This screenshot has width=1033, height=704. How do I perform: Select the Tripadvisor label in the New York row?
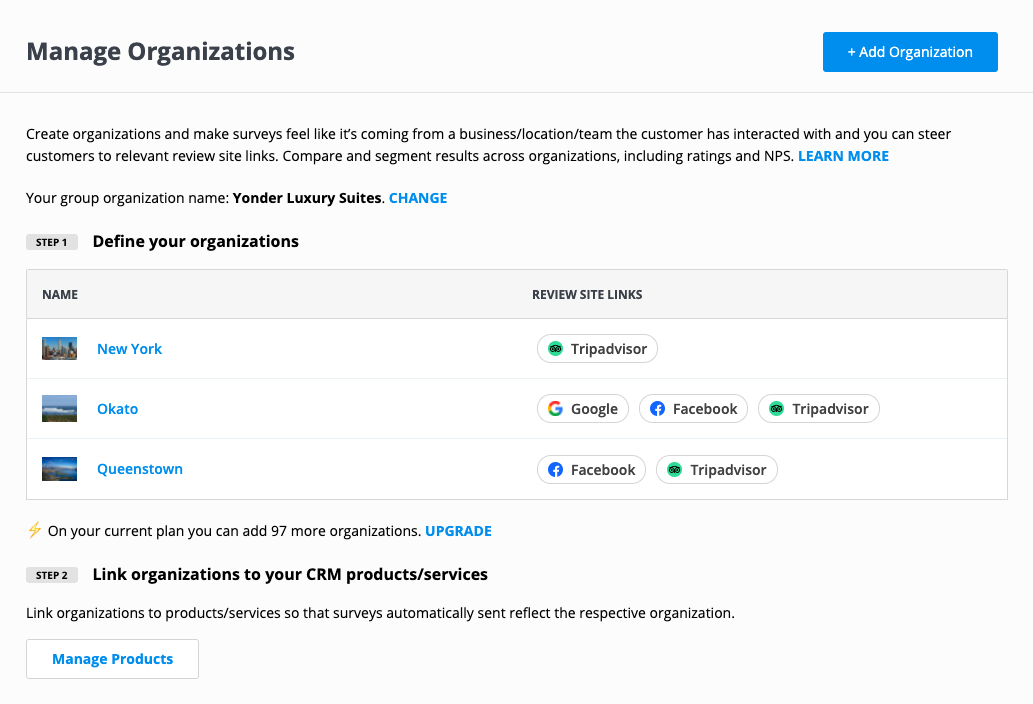coord(609,349)
